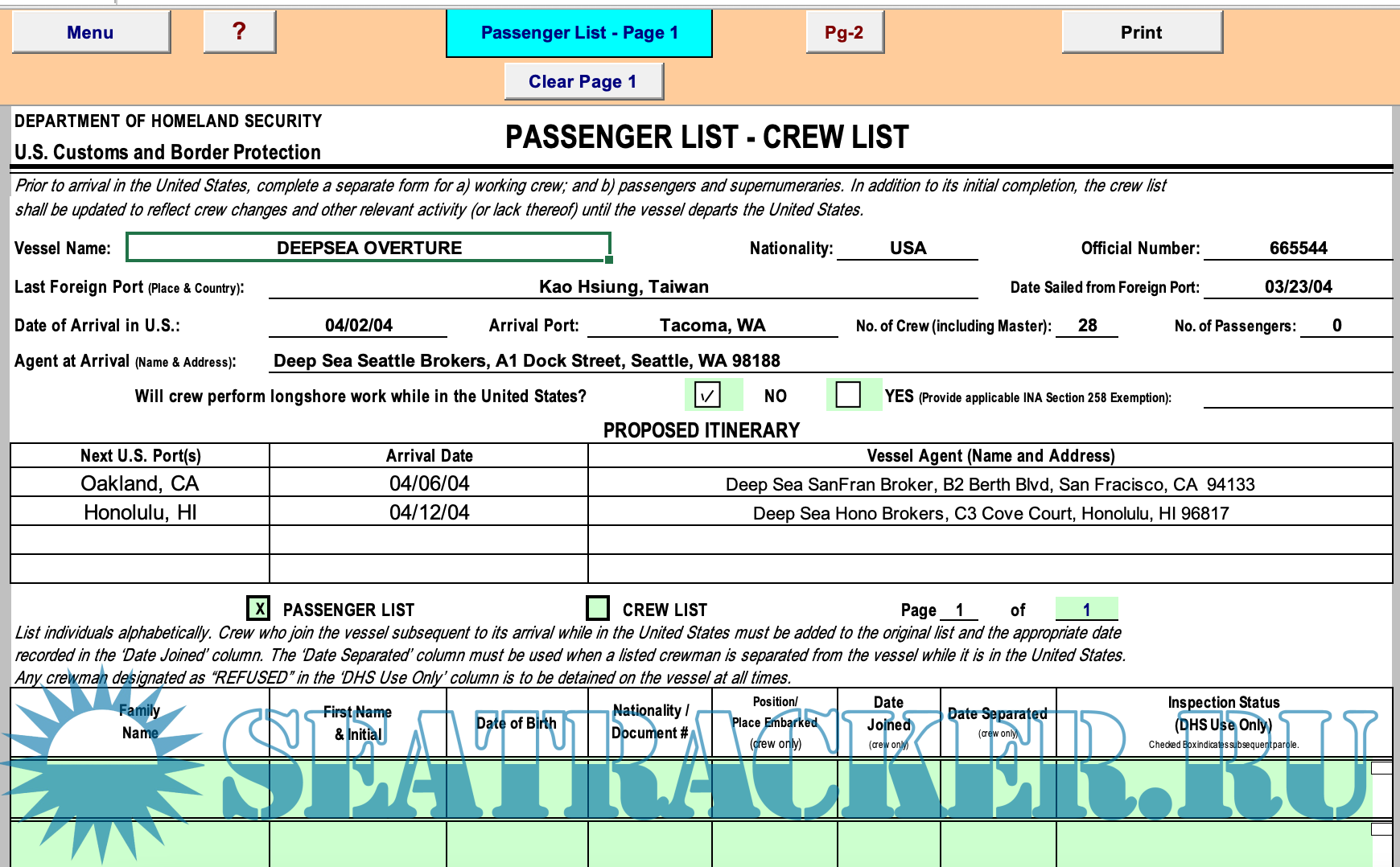Go to Pg-2
This screenshot has width=1400, height=867.
844,32
